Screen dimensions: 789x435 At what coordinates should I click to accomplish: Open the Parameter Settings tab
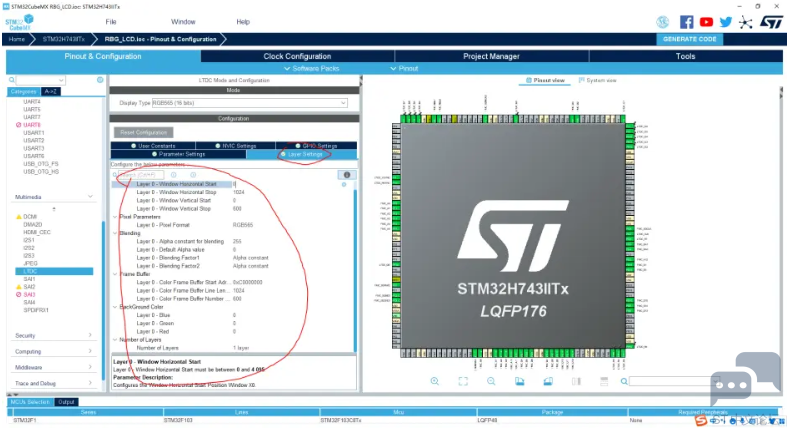coord(178,154)
